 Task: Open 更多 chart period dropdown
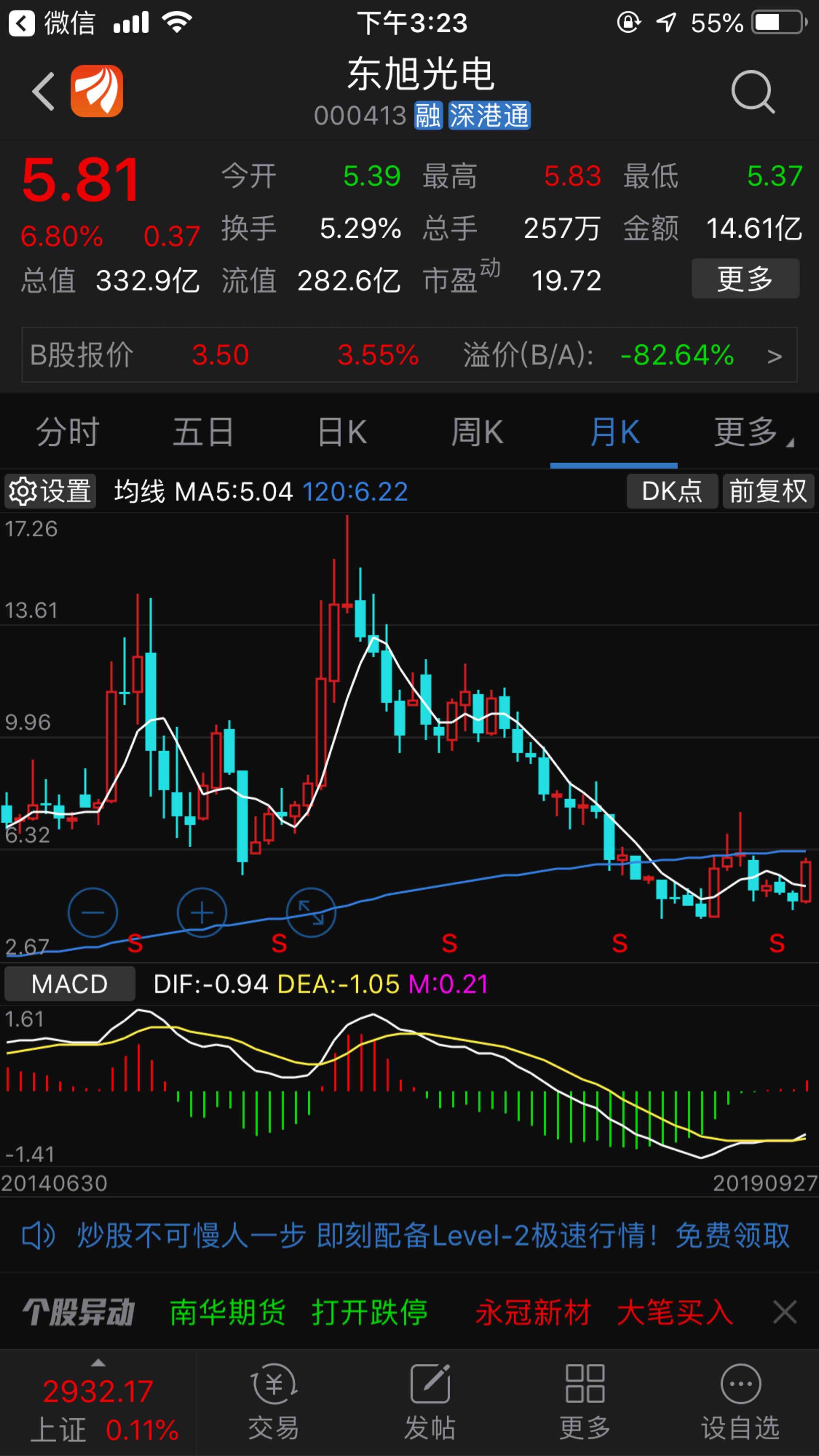pos(753,433)
